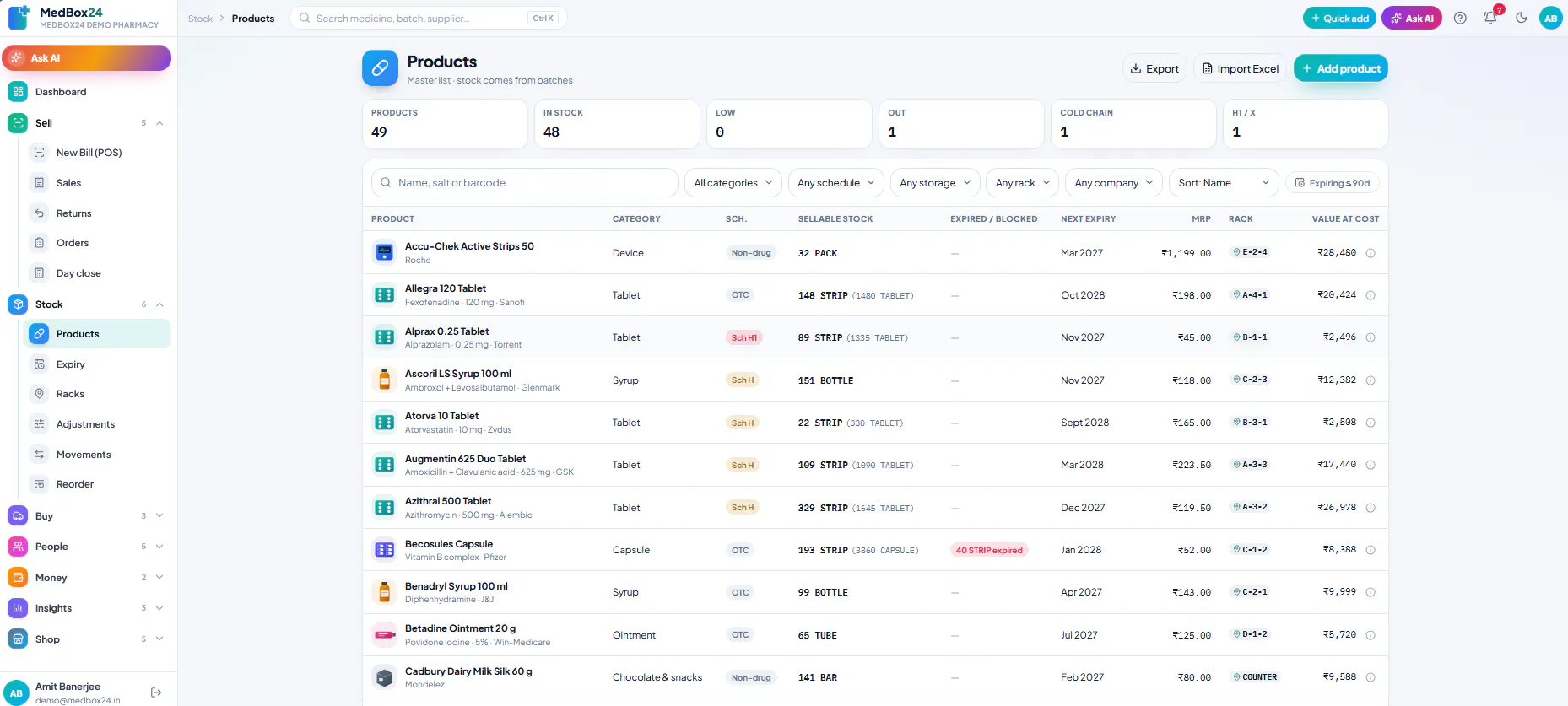Screen dimensions: 1568x706
Task: Click the Day close icon in the sidebar
Action: [39, 273]
